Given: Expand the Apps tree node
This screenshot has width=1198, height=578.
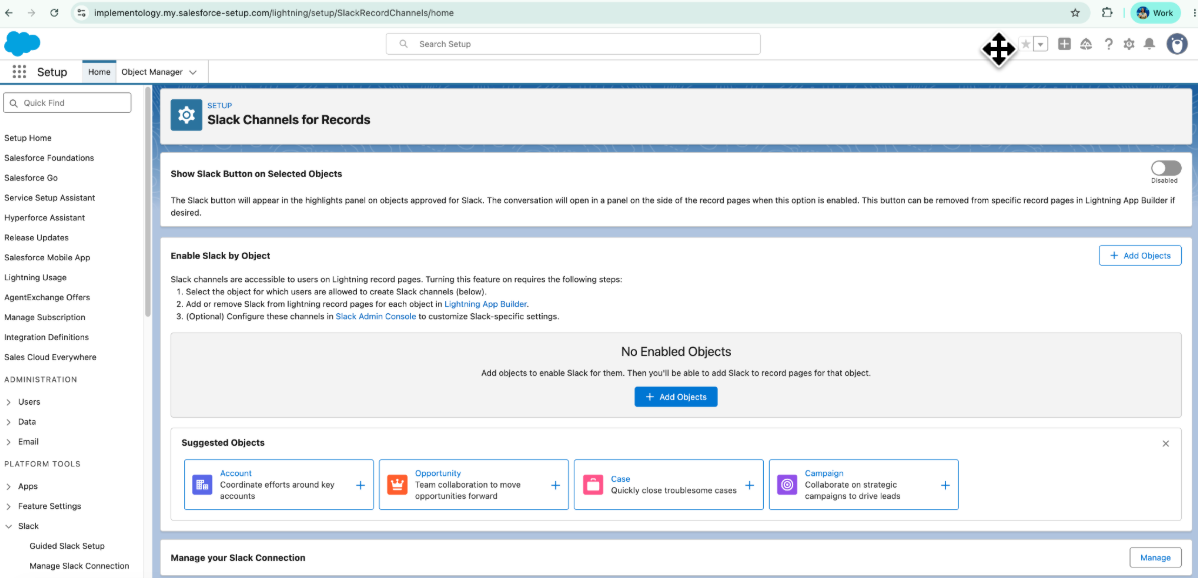Looking at the screenshot, I should point(8,486).
